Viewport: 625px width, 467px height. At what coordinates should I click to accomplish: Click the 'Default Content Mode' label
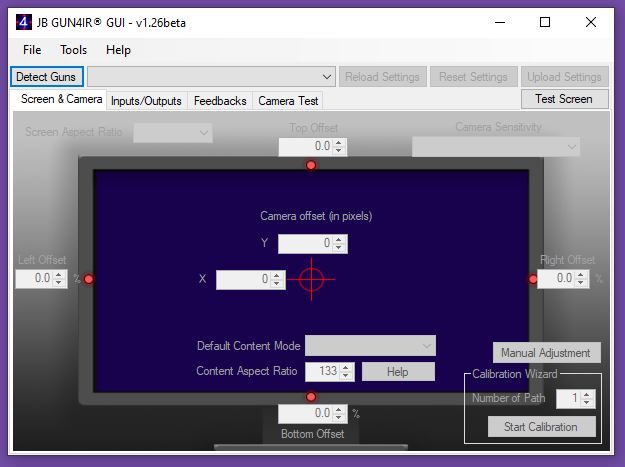pos(248,345)
